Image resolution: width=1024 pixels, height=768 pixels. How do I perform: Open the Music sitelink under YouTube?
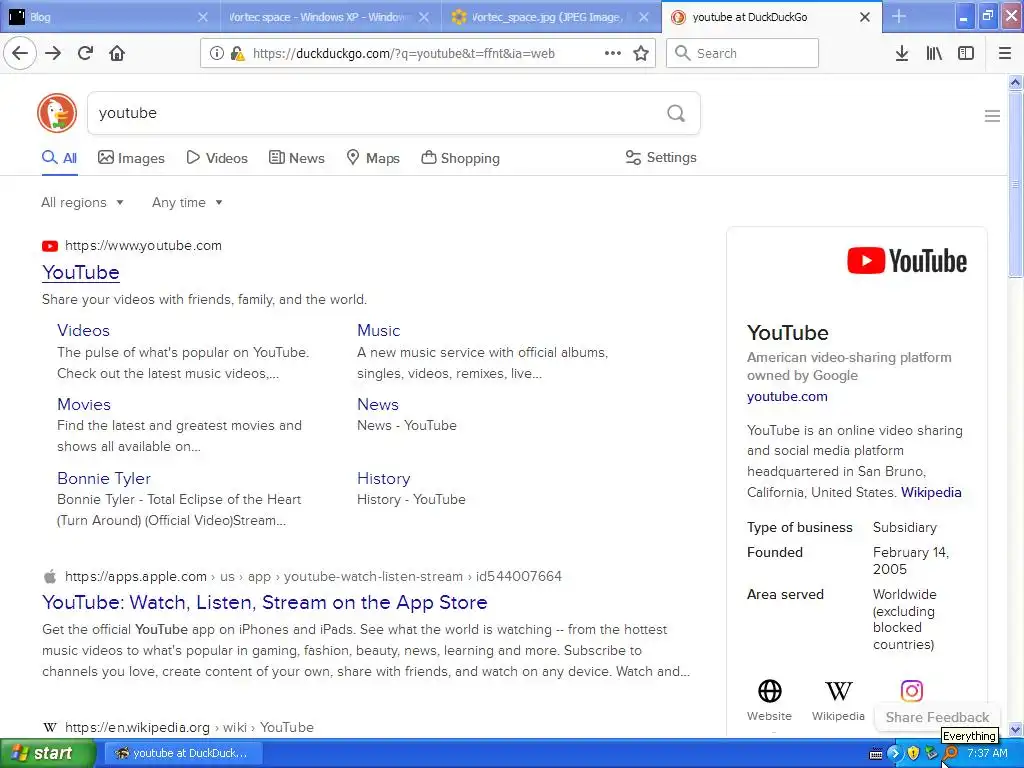click(x=378, y=330)
